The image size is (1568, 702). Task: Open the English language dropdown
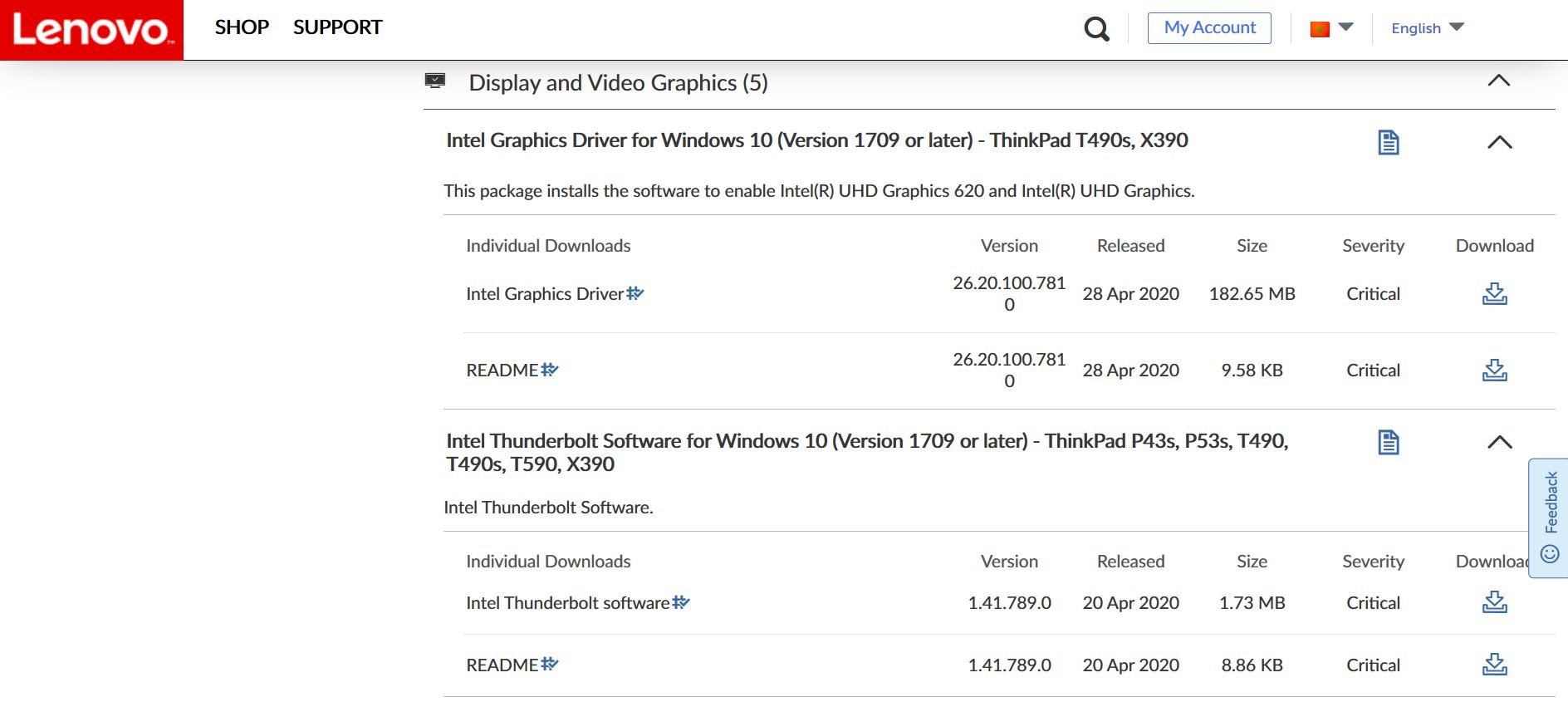(1427, 28)
